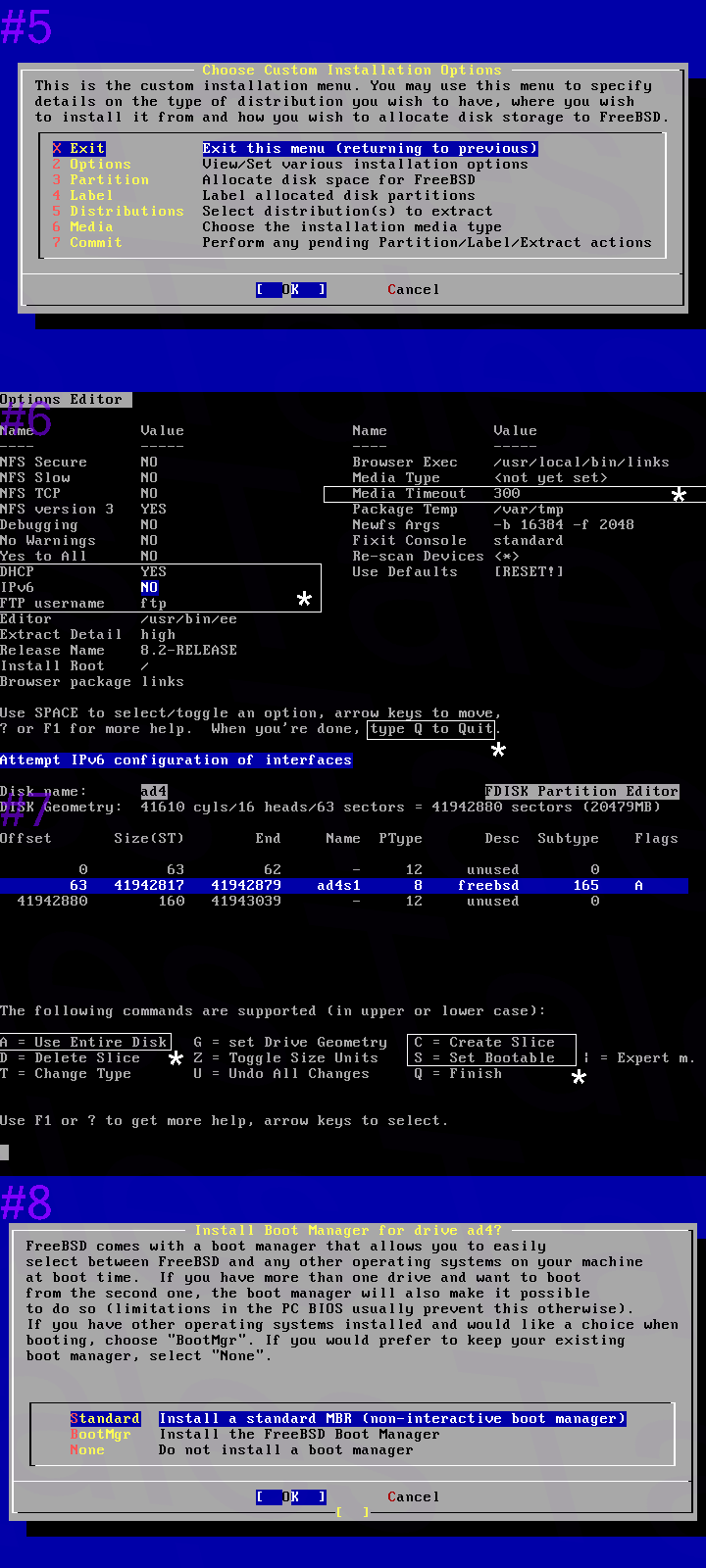Select Media Timeout value 300
The width and height of the screenshot is (706, 1568).
506,494
